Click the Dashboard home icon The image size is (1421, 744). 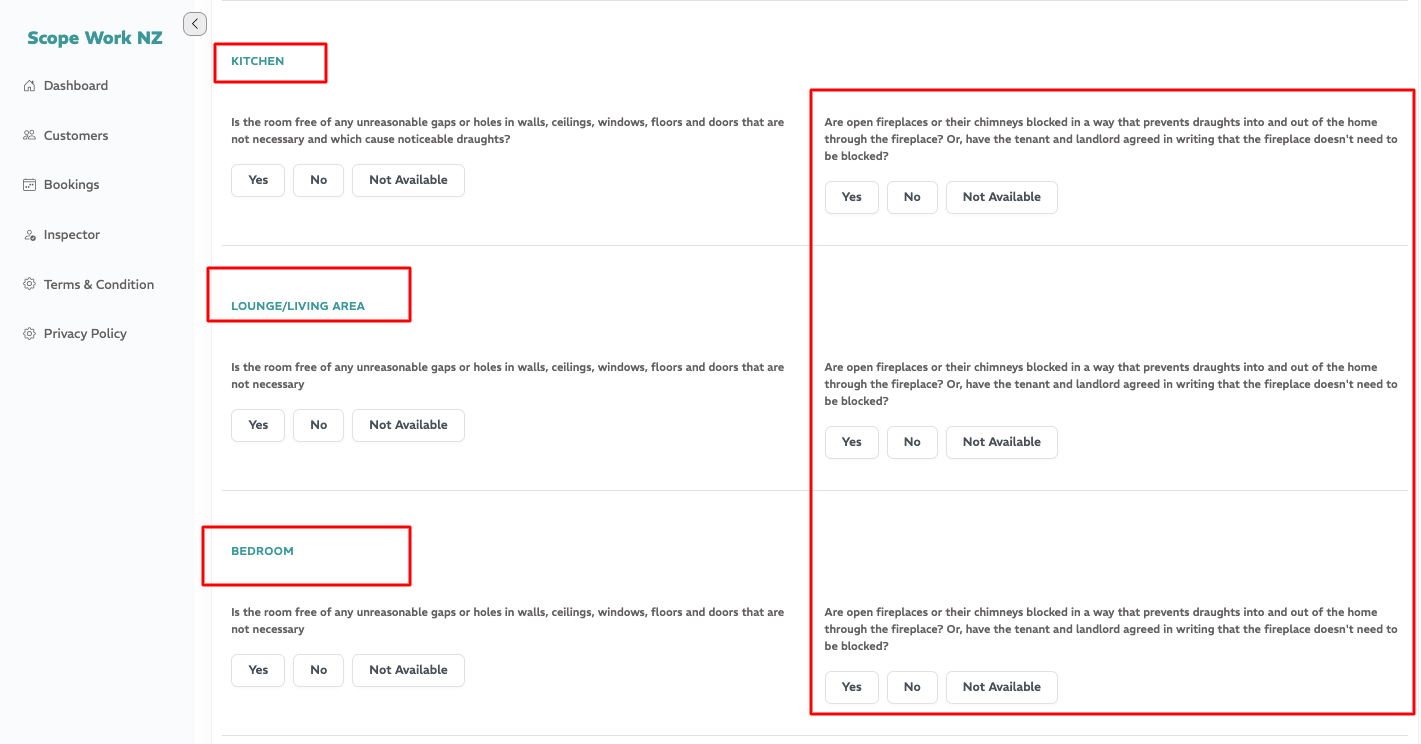(30, 86)
